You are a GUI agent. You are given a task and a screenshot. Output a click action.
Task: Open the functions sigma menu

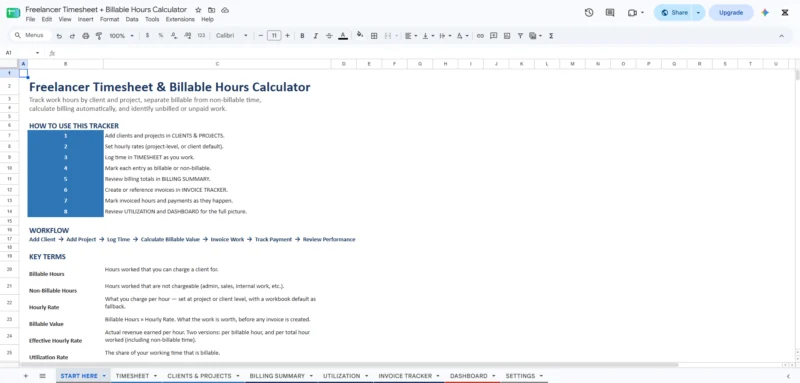pos(551,36)
